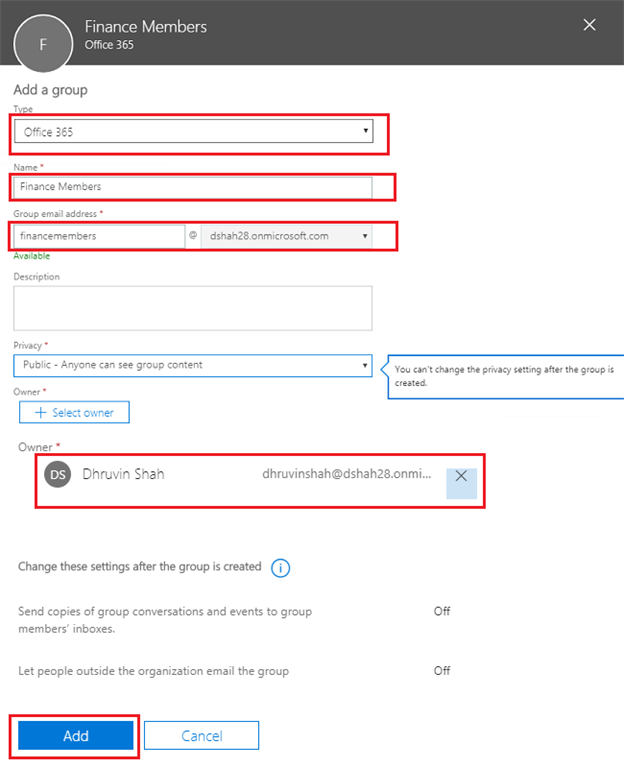Click the group email address field
The width and height of the screenshot is (624, 768).
coord(98,236)
